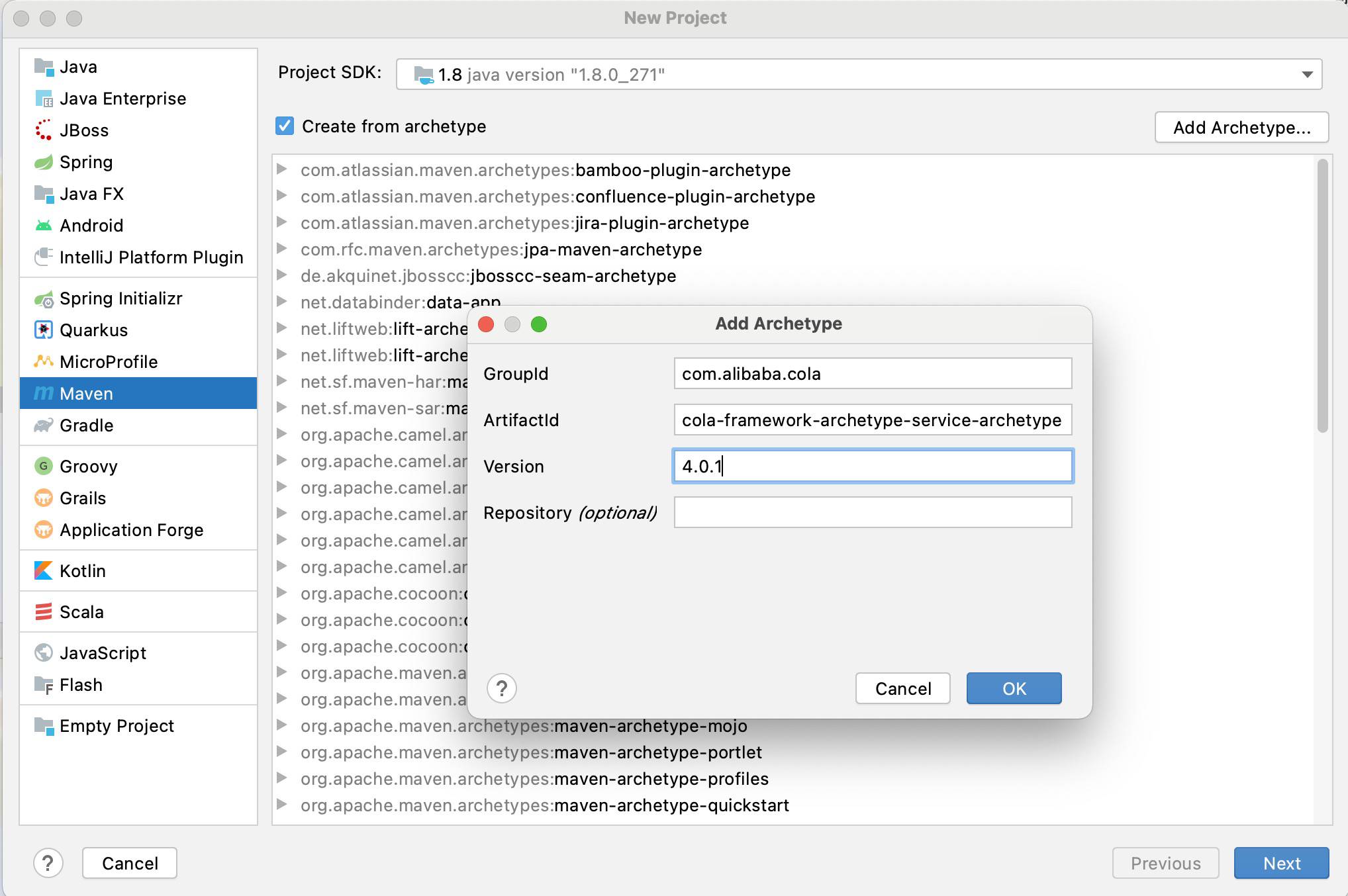The height and width of the screenshot is (896, 1348).
Task: Select the Kotlin project type label
Action: tap(83, 571)
